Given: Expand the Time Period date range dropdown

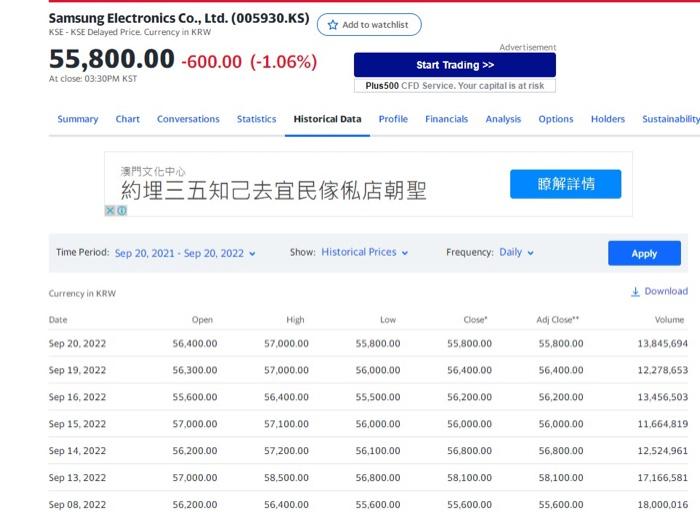Looking at the screenshot, I should (x=185, y=253).
